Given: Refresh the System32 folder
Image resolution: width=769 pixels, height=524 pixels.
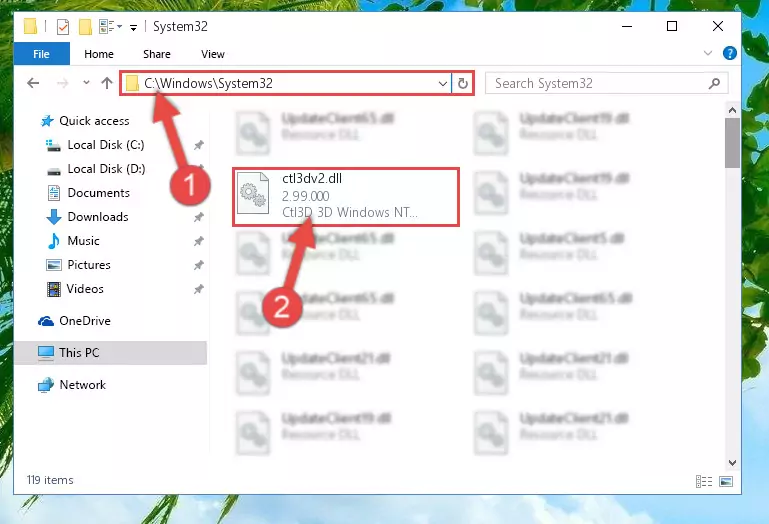Looking at the screenshot, I should click(x=462, y=83).
